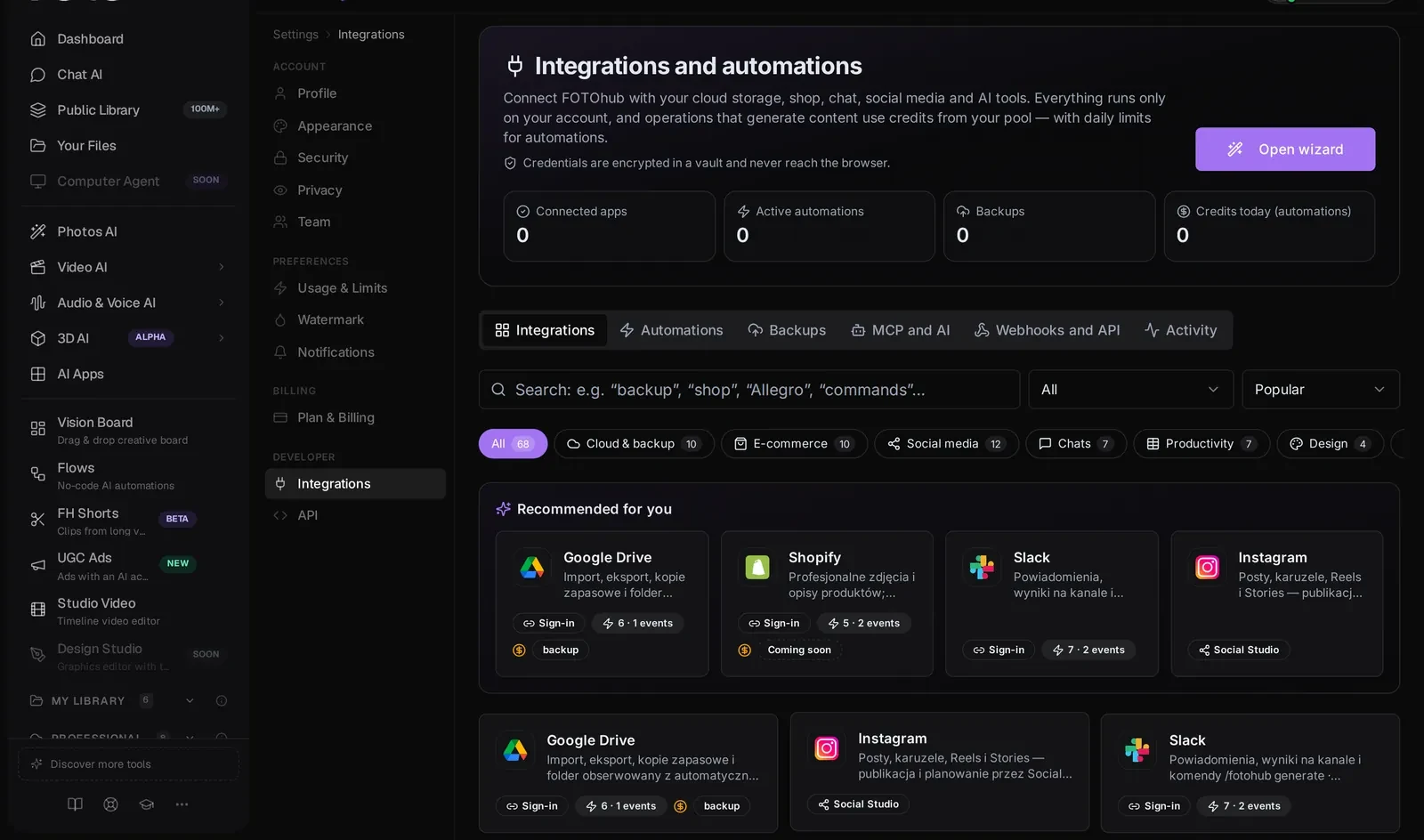Switch to the Webhooks and API tab
Image resolution: width=1424 pixels, height=840 pixels.
point(1047,330)
